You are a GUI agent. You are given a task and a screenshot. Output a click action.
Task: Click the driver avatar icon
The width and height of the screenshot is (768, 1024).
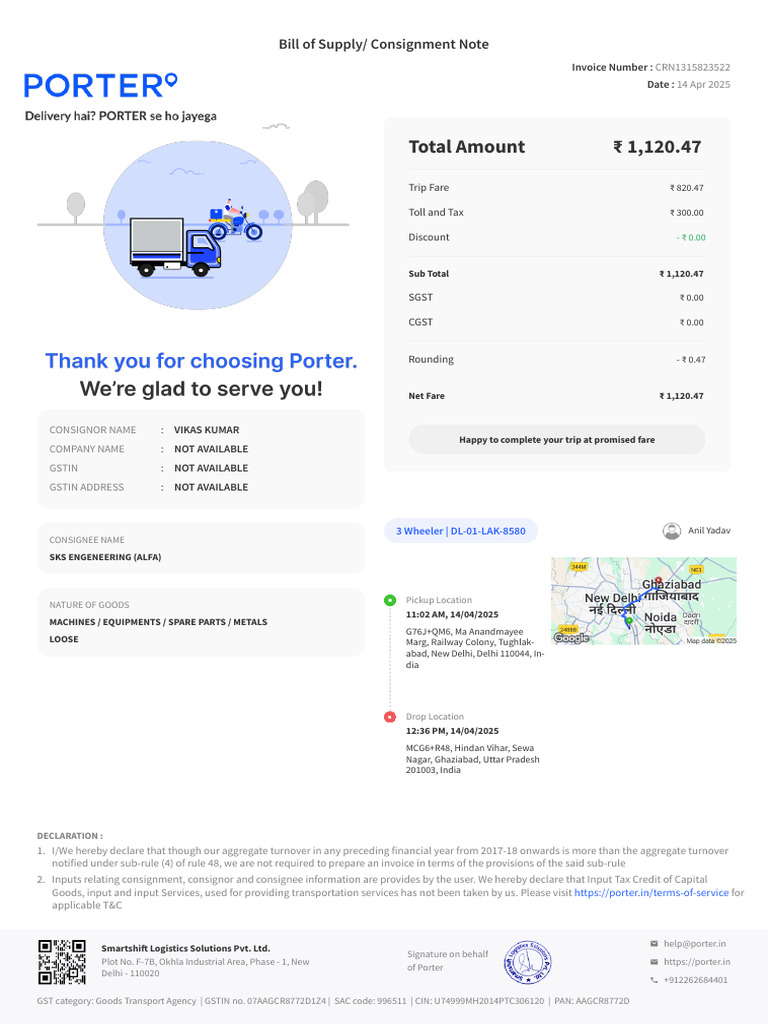click(672, 531)
